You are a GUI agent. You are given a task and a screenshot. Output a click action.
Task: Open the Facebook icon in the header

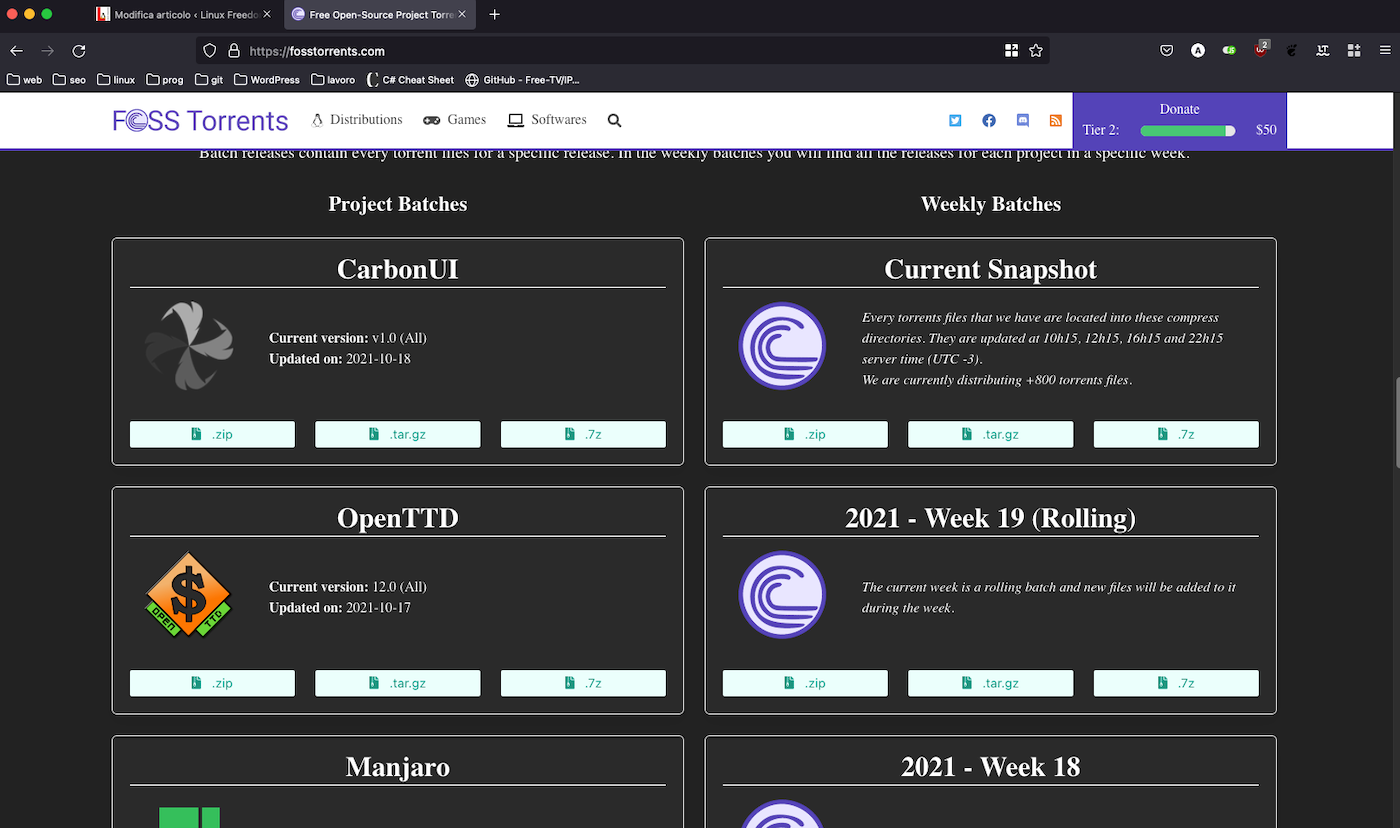coord(989,120)
